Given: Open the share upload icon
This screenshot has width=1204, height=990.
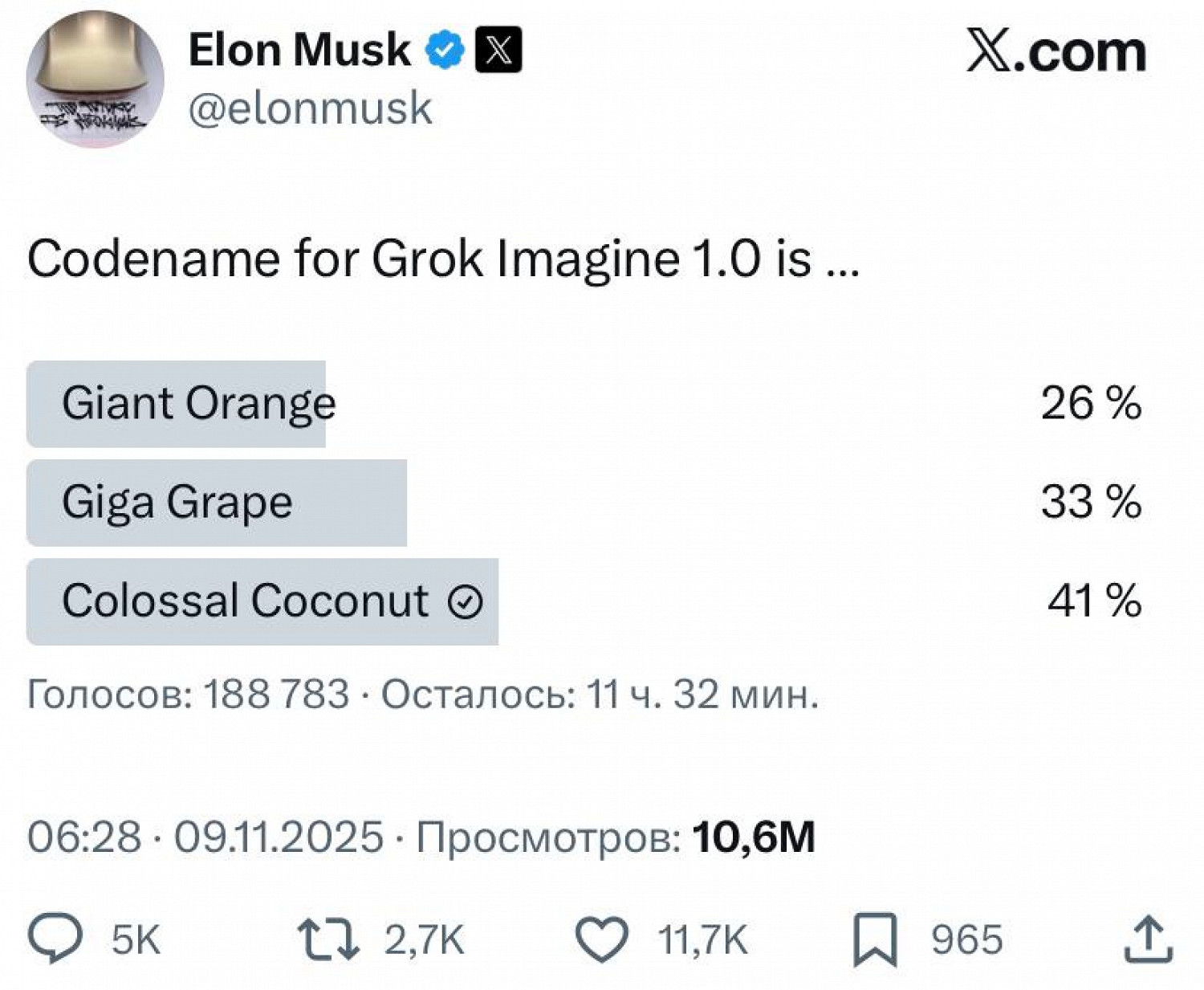Looking at the screenshot, I should pos(1149,939).
